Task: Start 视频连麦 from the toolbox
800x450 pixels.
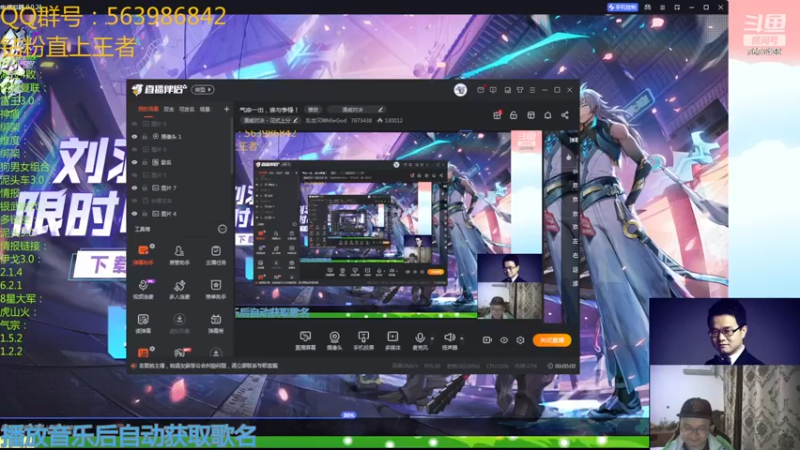Action: [143, 288]
